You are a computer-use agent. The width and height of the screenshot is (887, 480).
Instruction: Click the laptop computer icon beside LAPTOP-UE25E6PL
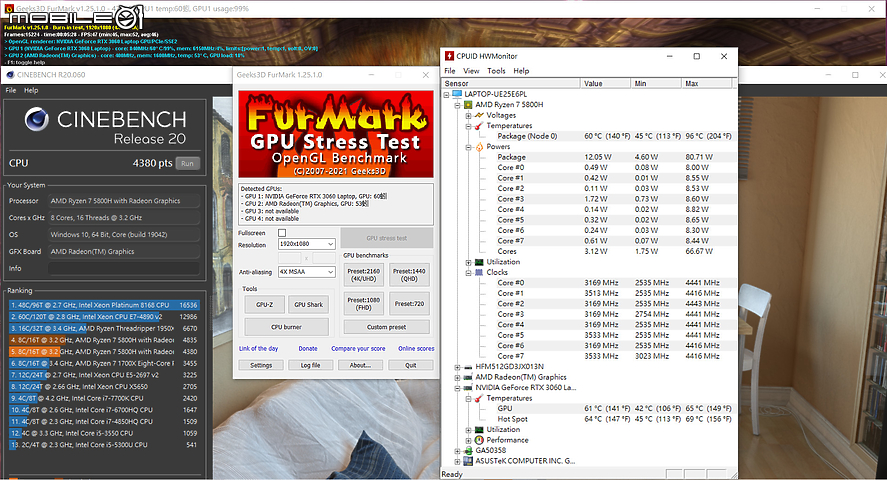457,94
